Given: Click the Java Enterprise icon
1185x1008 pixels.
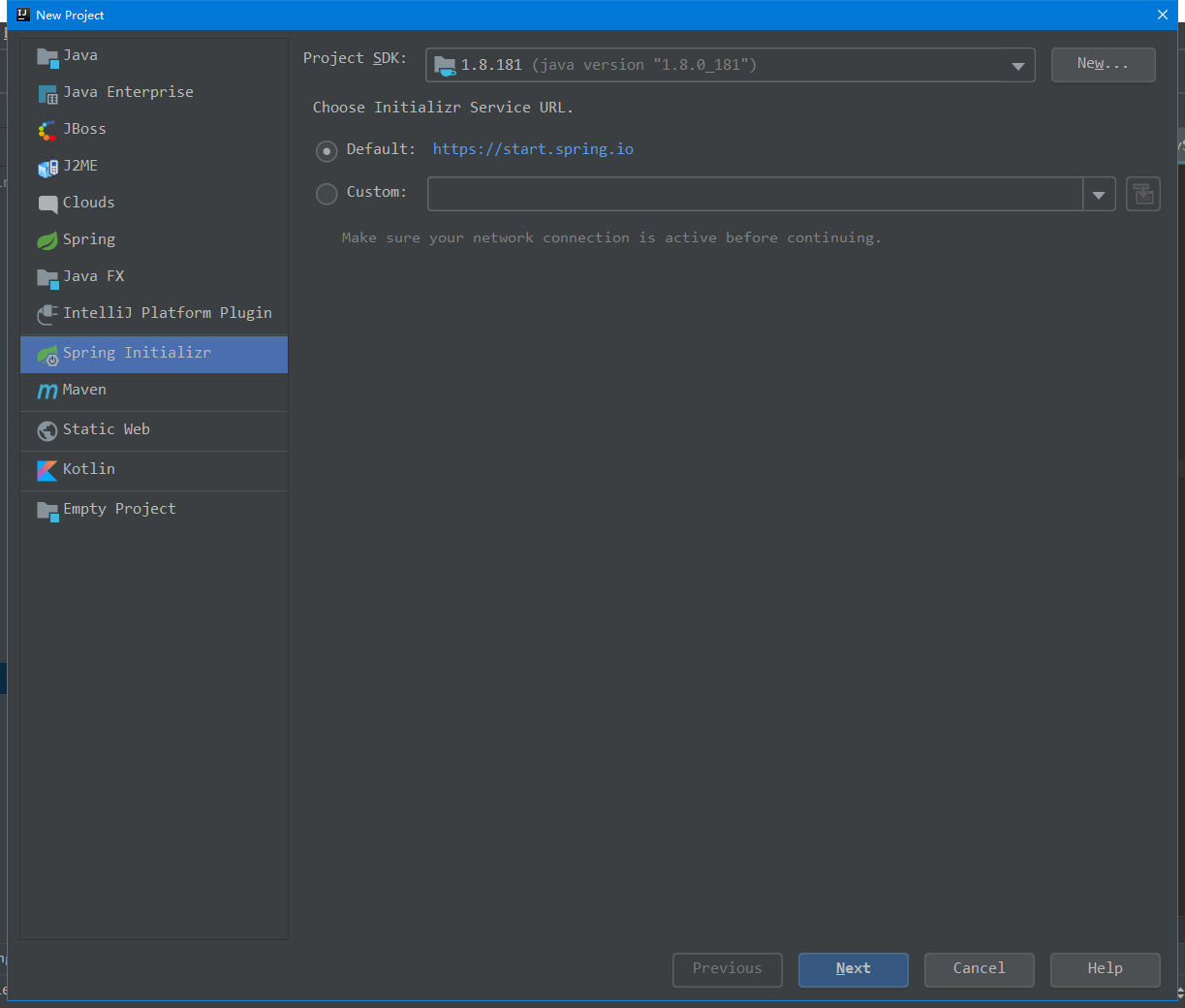Looking at the screenshot, I should pyautogui.click(x=47, y=94).
